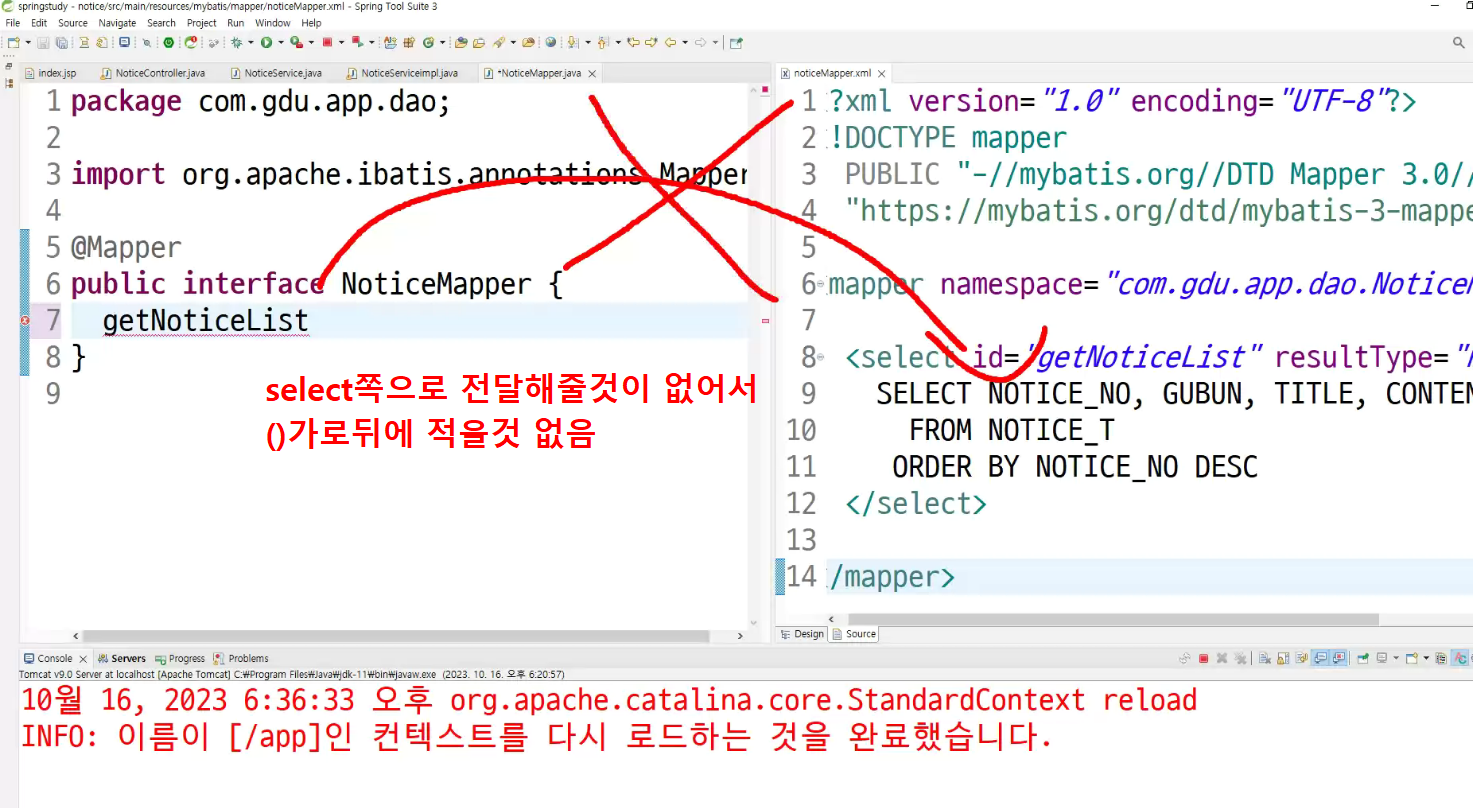Open the Progress view tab
This screenshot has width=1473, height=808.
click(x=180, y=659)
